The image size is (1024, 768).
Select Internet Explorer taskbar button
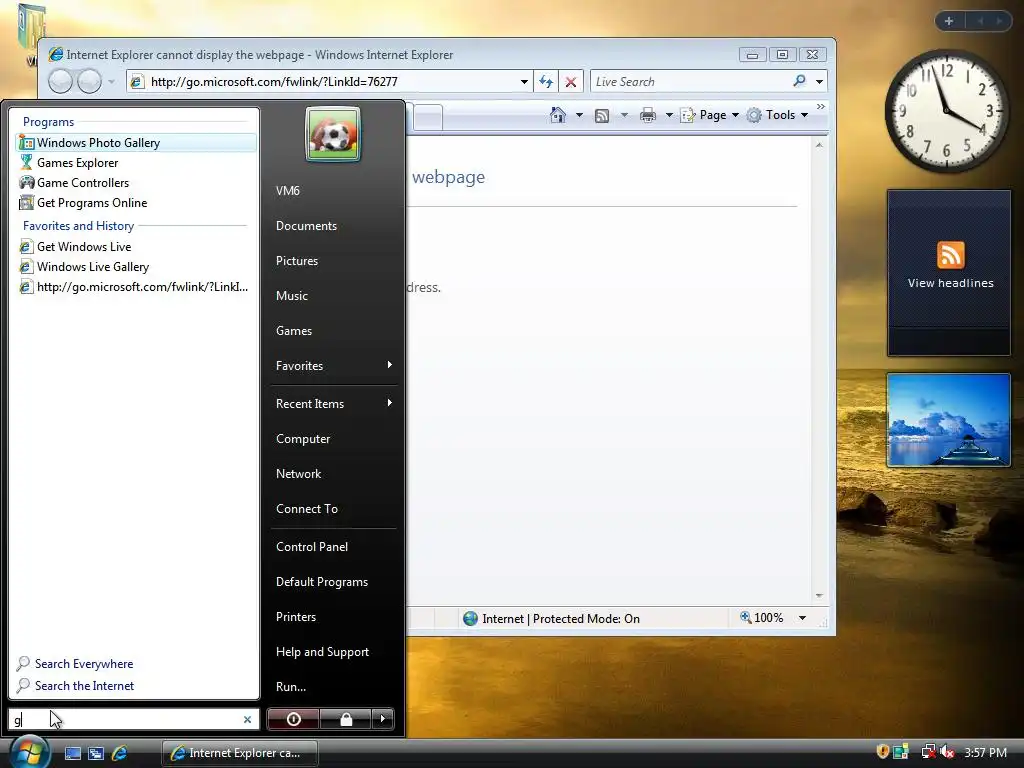(240, 753)
